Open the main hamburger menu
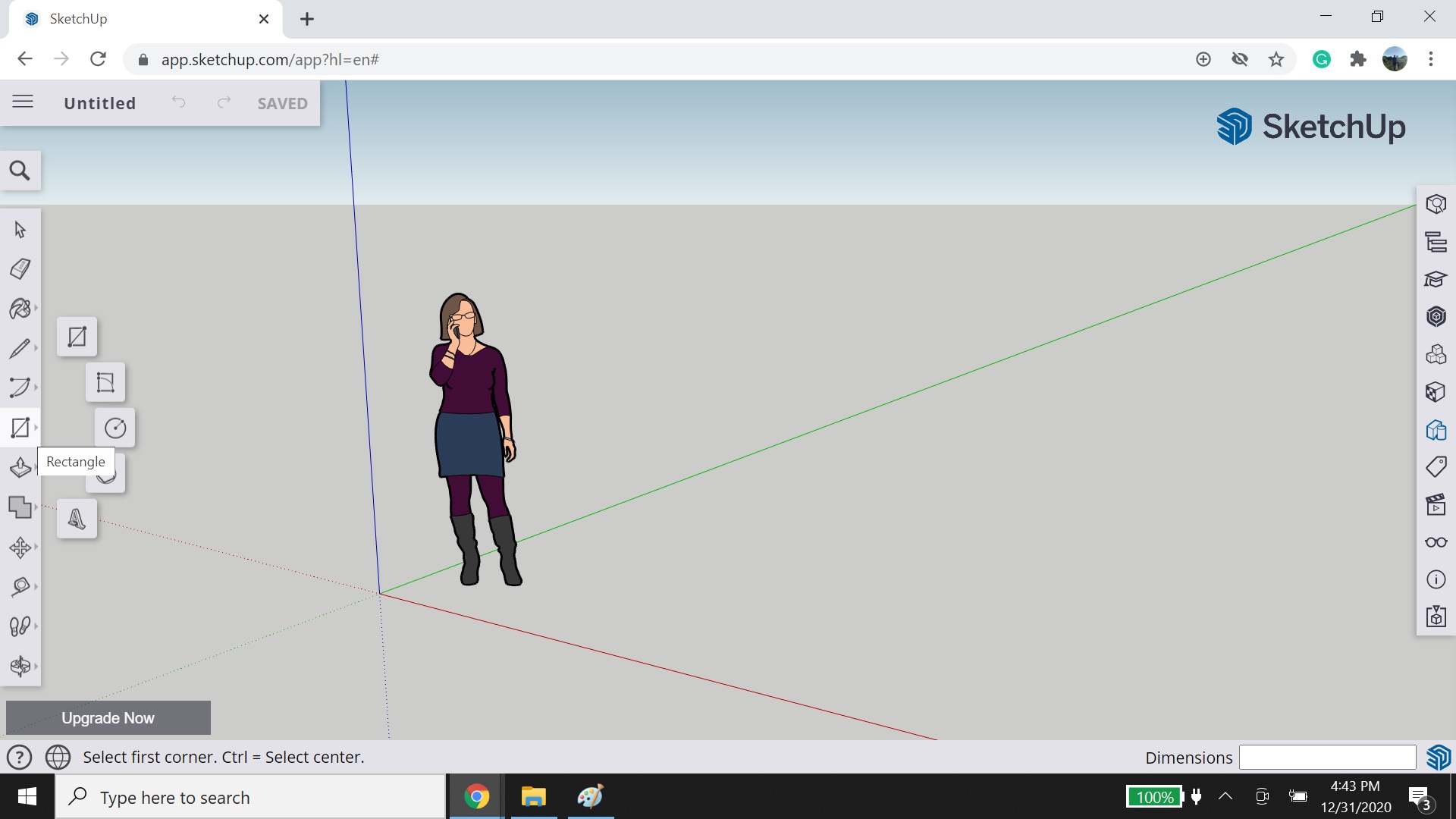 (x=23, y=101)
